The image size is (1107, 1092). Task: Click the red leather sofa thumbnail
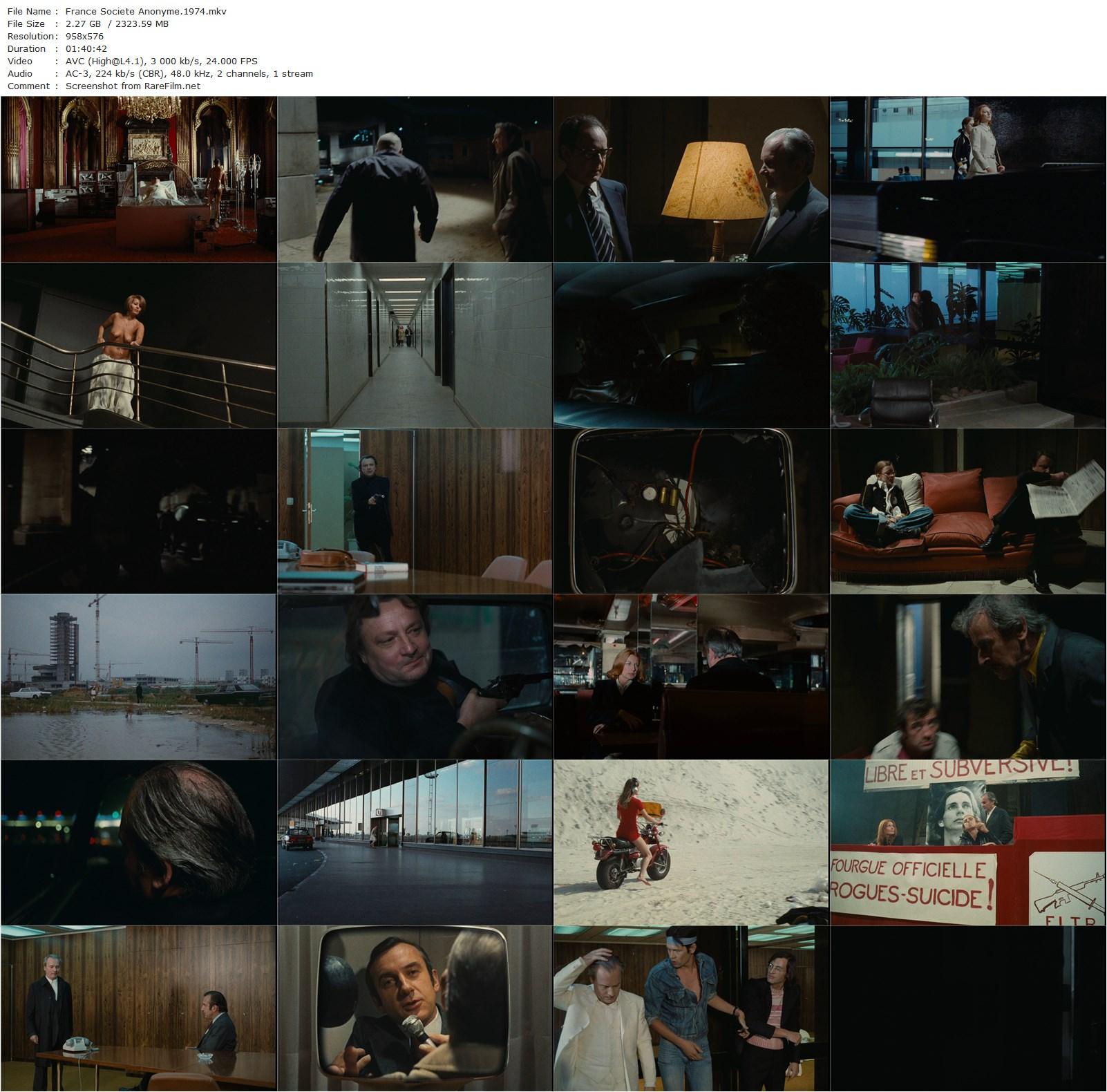[x=967, y=511]
